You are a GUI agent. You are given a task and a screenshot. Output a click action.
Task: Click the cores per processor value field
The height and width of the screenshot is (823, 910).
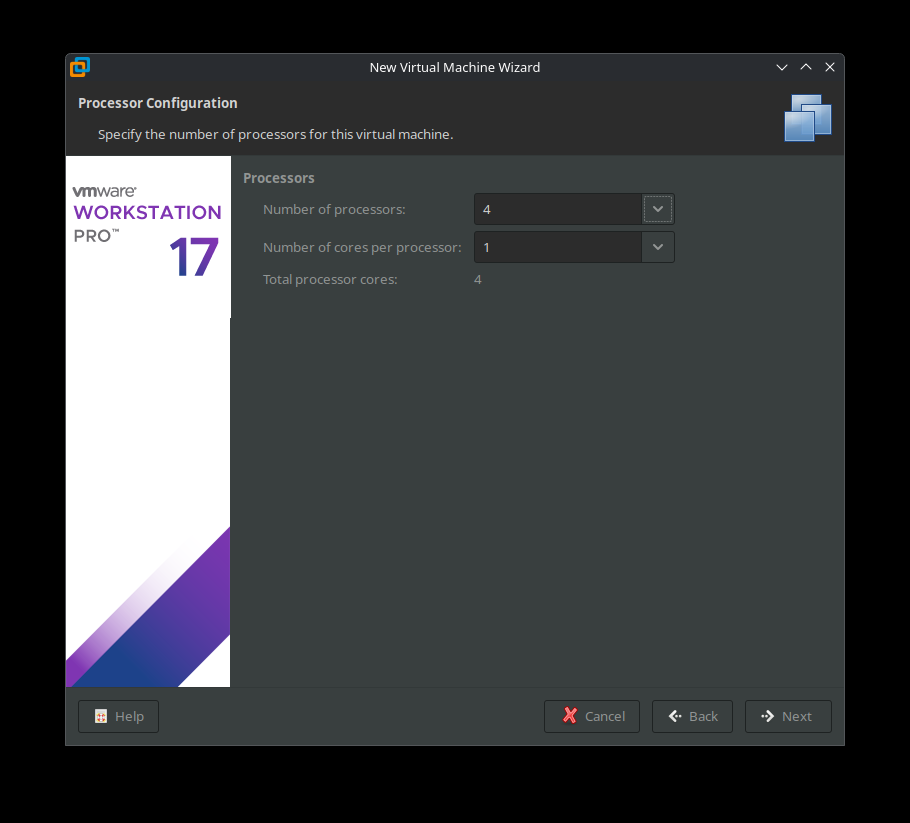pos(558,247)
